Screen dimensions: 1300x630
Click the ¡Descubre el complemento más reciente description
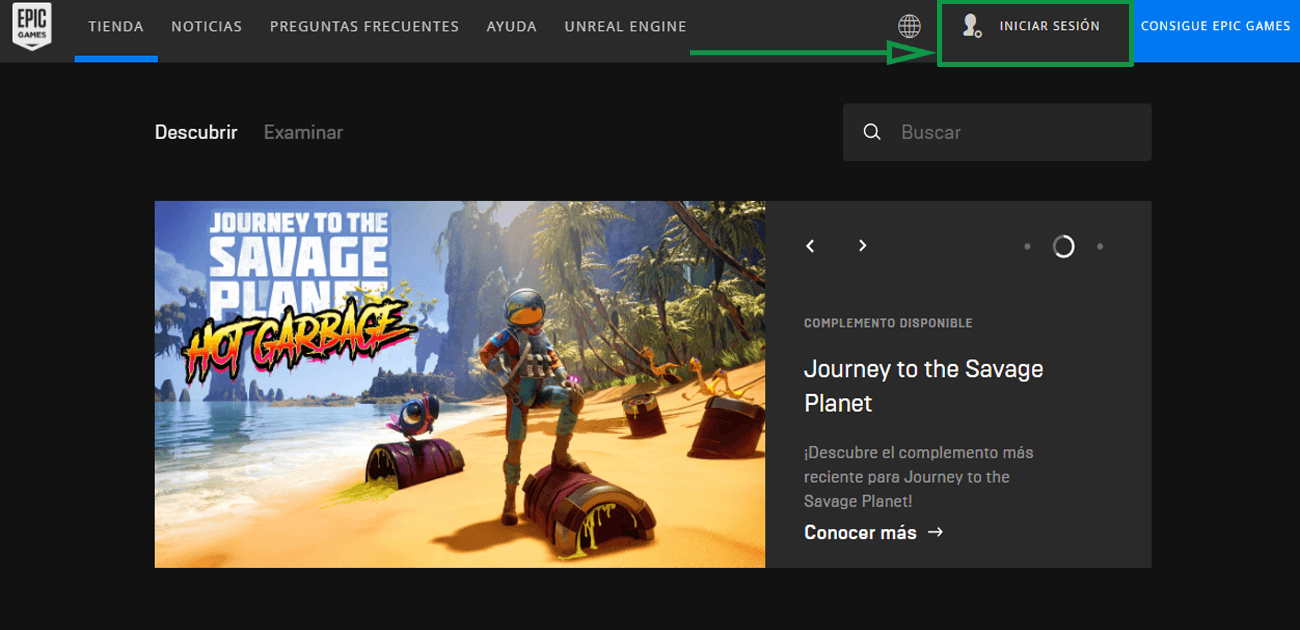[x=919, y=477]
